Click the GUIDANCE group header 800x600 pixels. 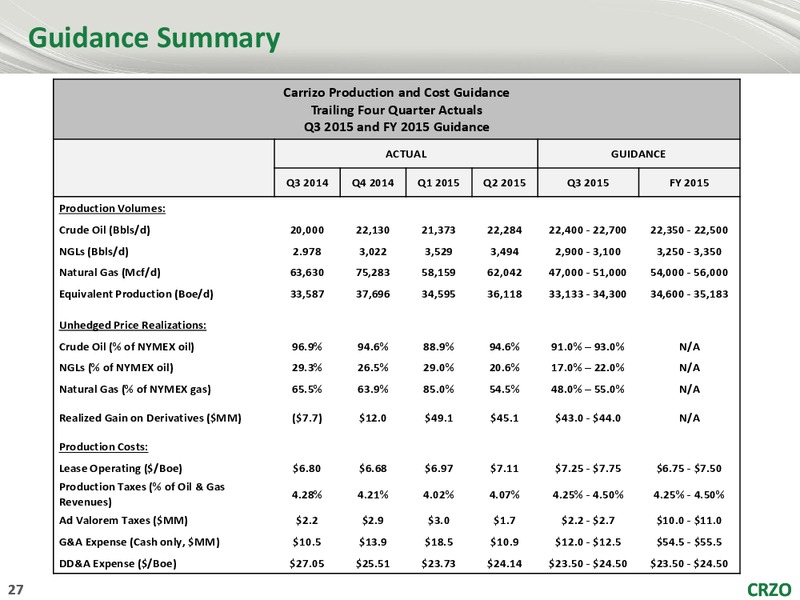[x=638, y=154]
